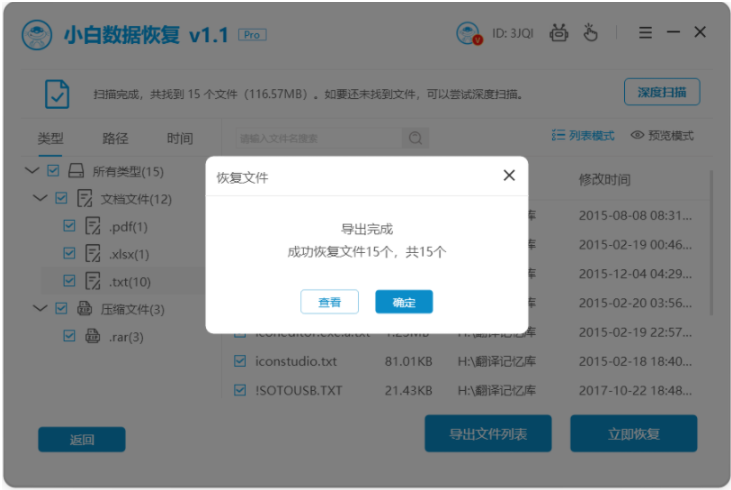
Task: Click the Pro badge next to version
Action: click(x=252, y=35)
